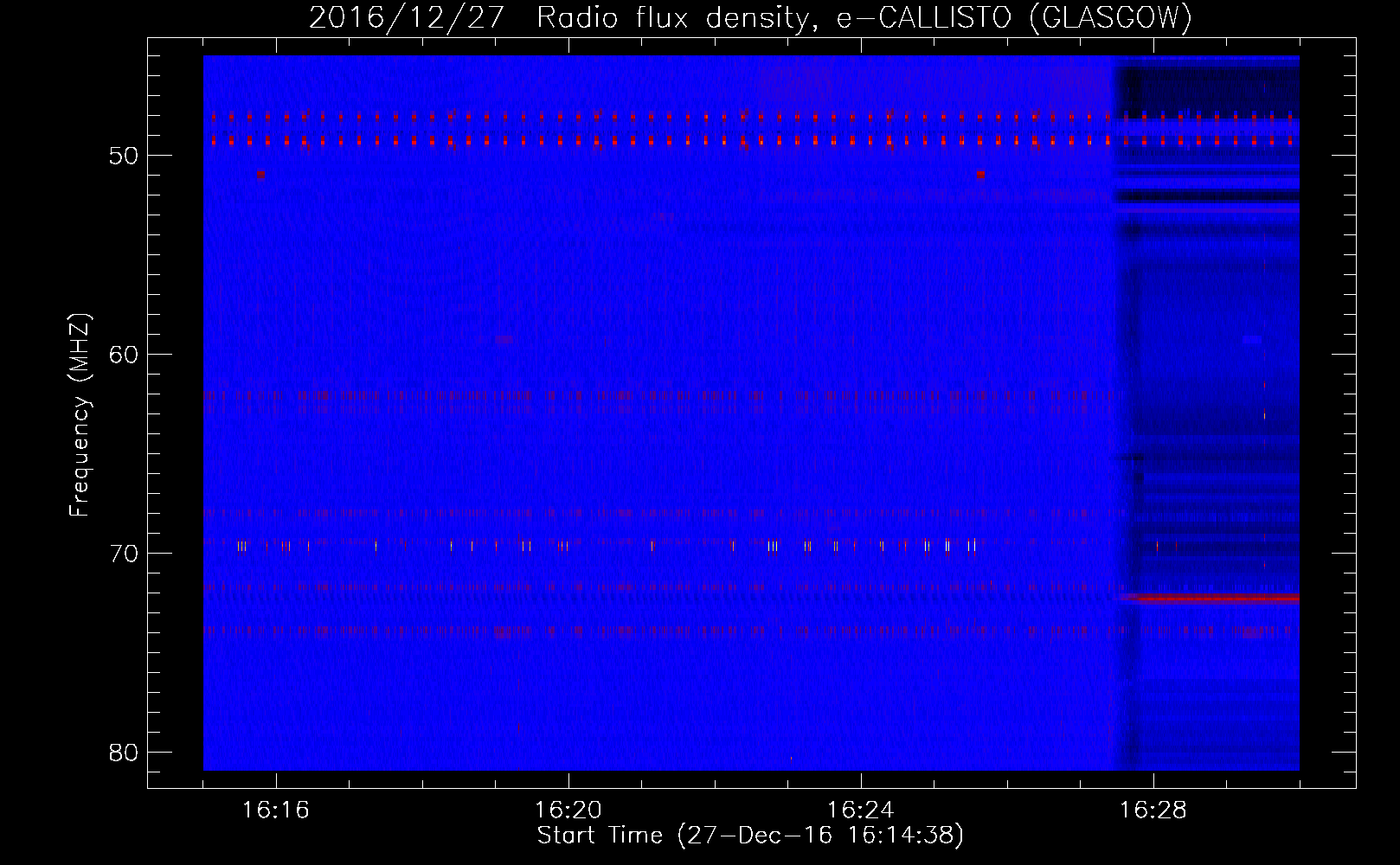Select the 16:20 time tick label
This screenshot has height=865, width=1400.
click(x=568, y=811)
